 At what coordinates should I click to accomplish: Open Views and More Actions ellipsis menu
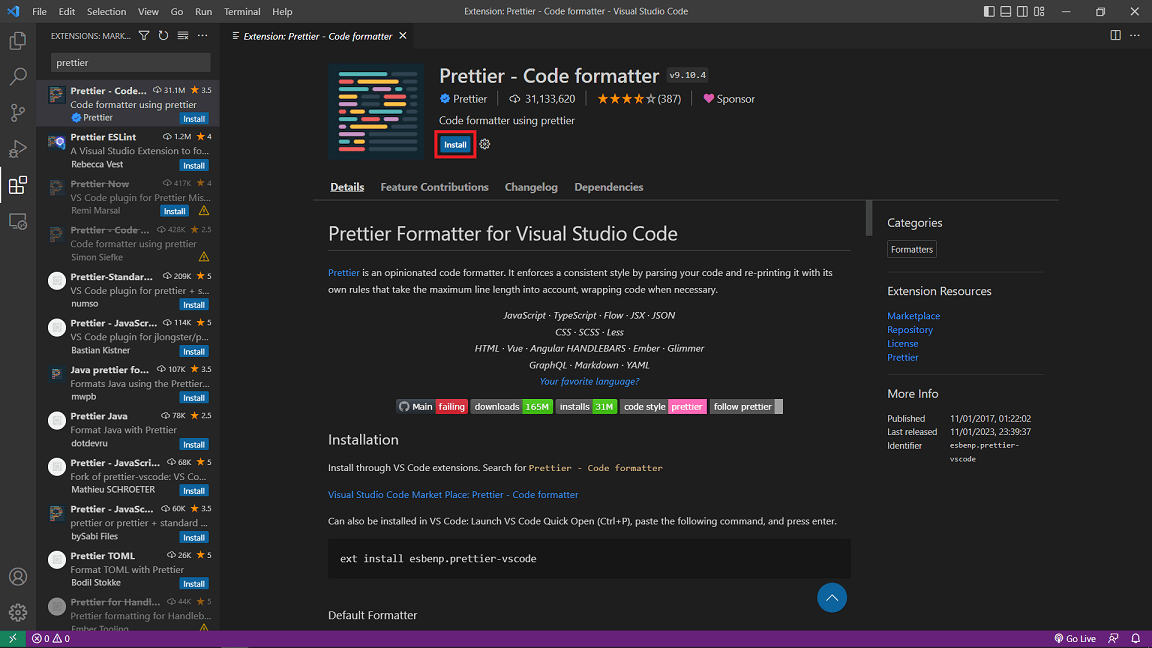pyautogui.click(x=203, y=35)
